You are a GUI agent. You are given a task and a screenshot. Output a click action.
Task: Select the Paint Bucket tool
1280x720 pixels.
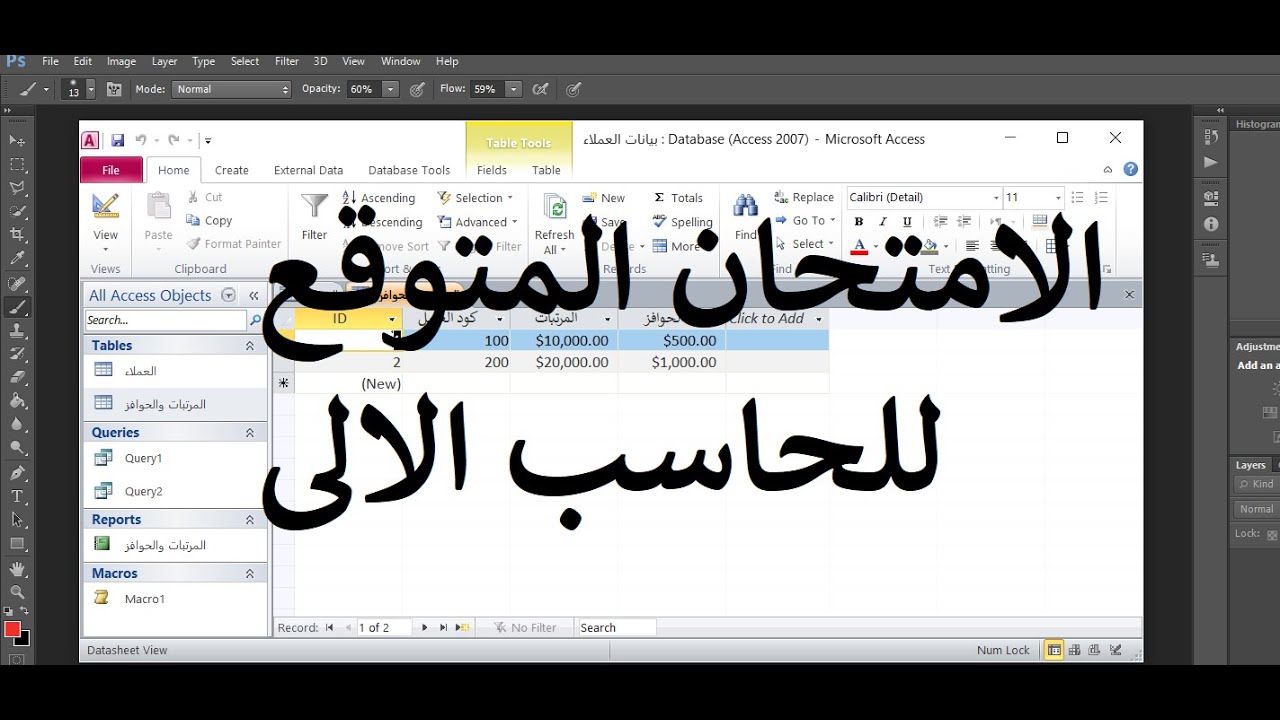click(17, 401)
